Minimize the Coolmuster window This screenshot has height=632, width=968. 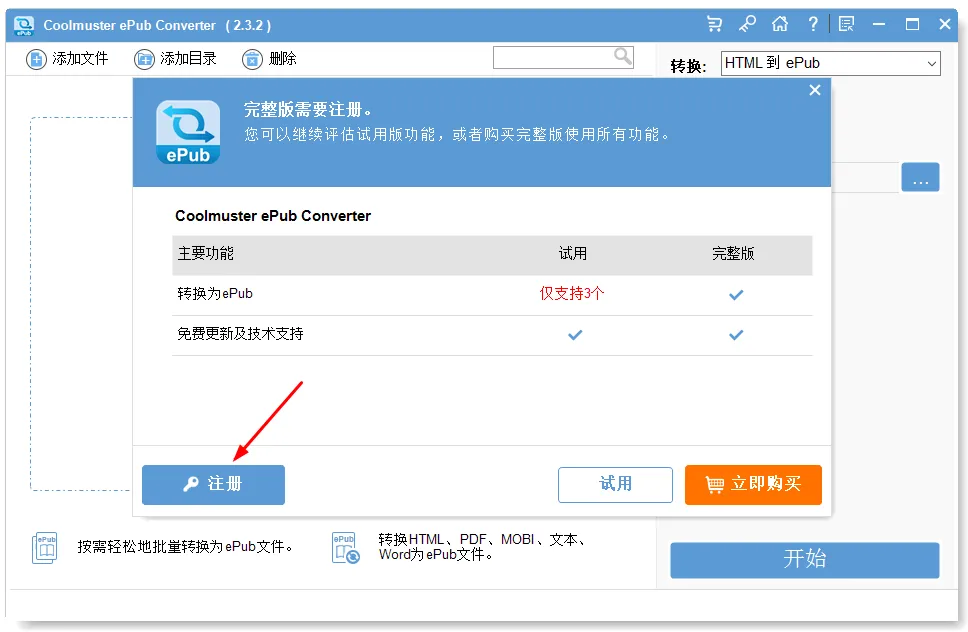(879, 24)
